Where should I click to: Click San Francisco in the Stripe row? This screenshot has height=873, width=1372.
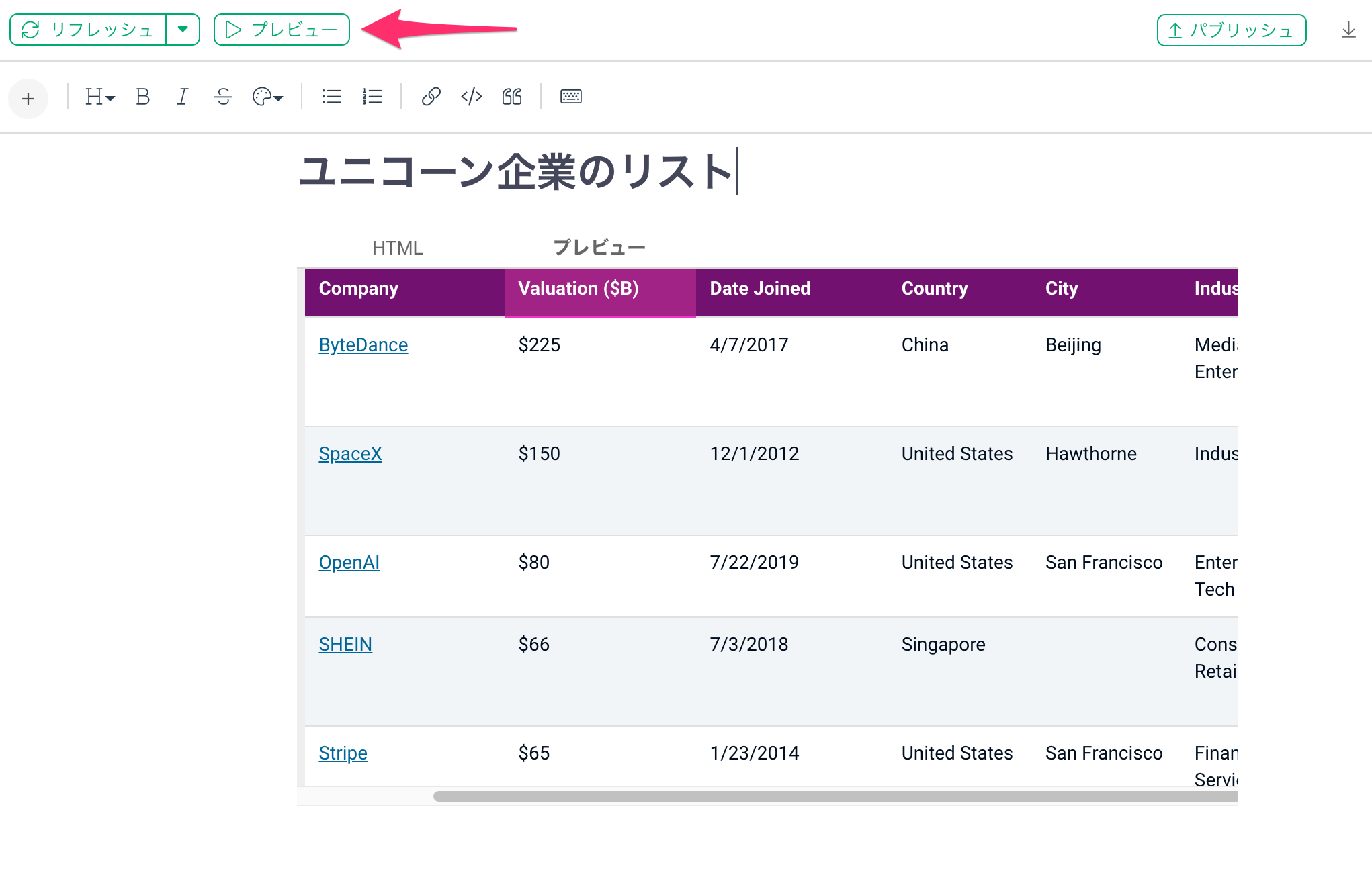pyautogui.click(x=1104, y=753)
